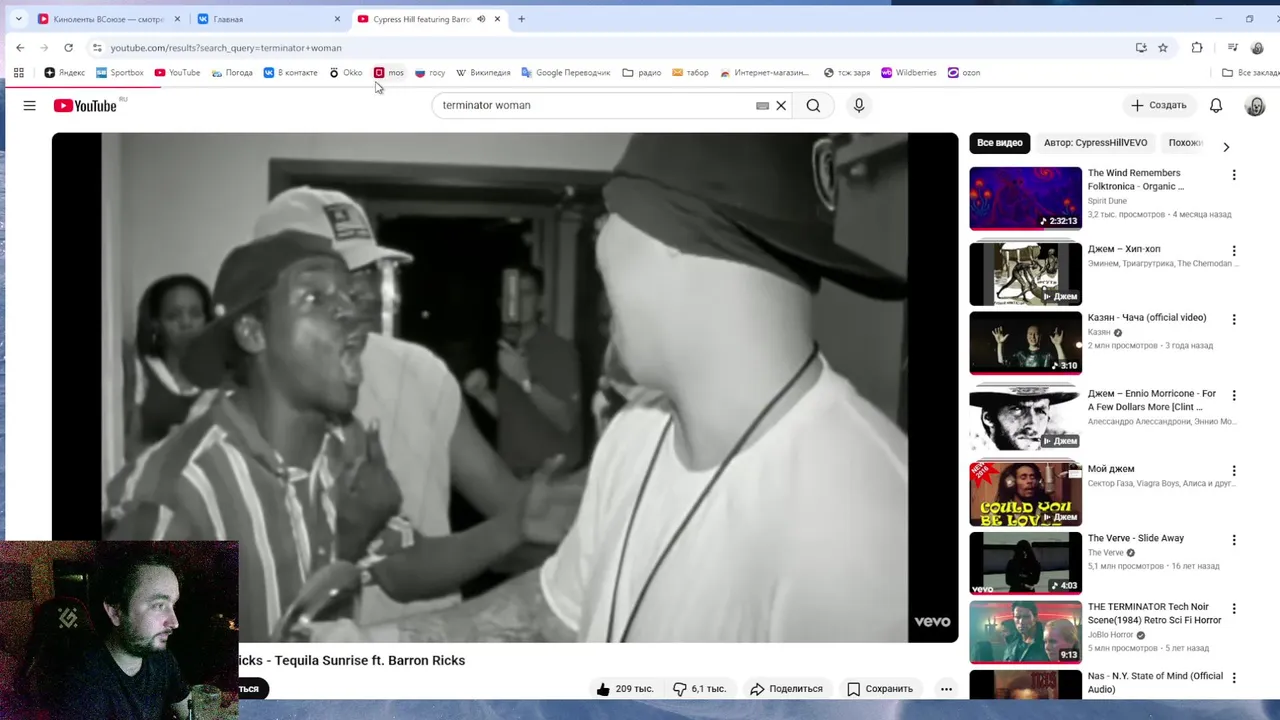Open Chrome profile avatar
The height and width of the screenshot is (720, 1280).
(x=1258, y=47)
